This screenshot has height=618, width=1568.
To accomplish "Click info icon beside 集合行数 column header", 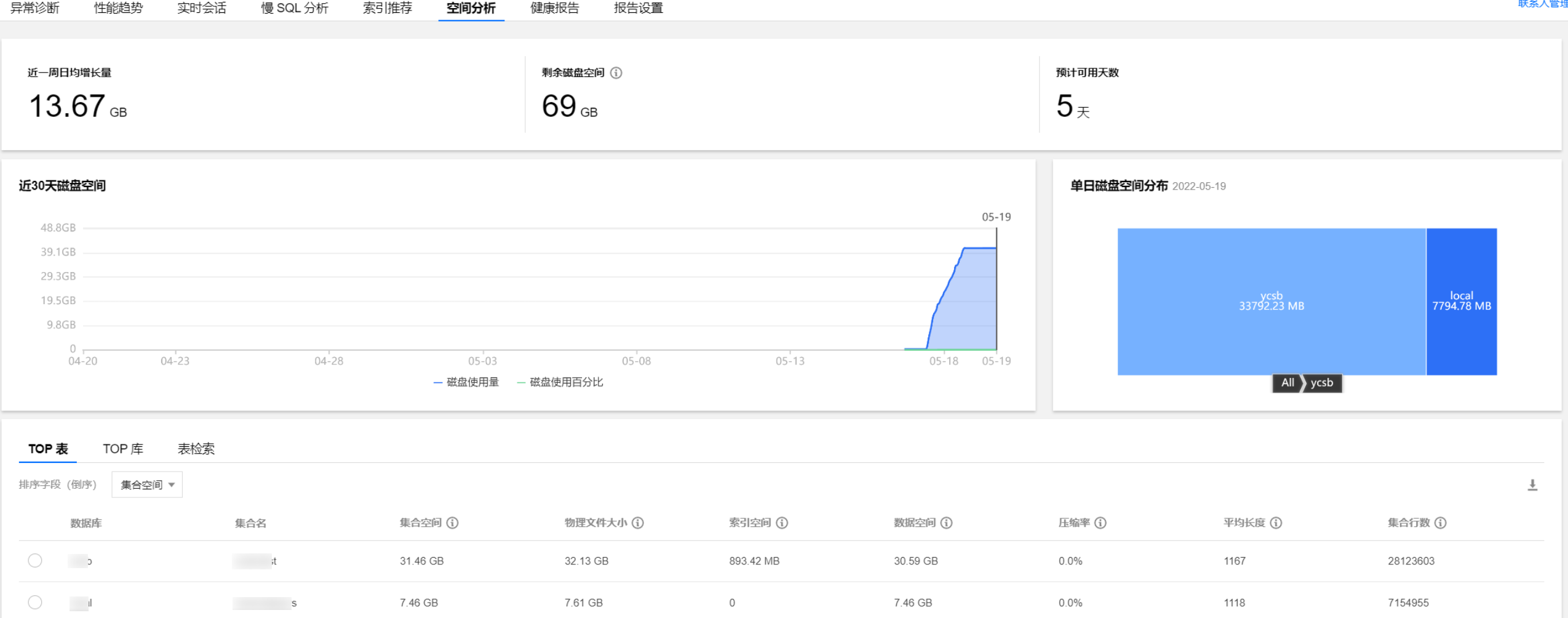I will tap(1441, 523).
